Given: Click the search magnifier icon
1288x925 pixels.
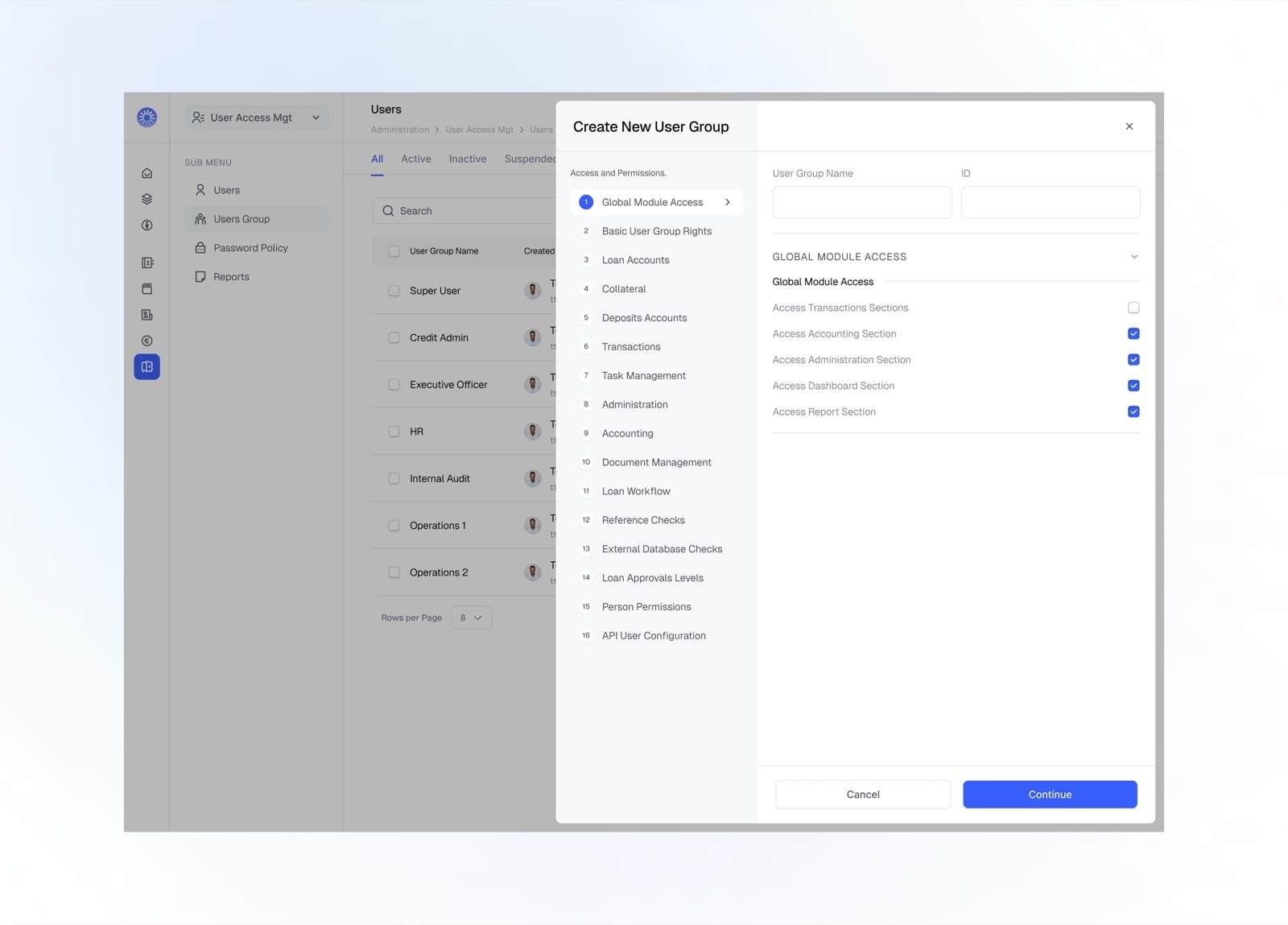Looking at the screenshot, I should click(388, 211).
